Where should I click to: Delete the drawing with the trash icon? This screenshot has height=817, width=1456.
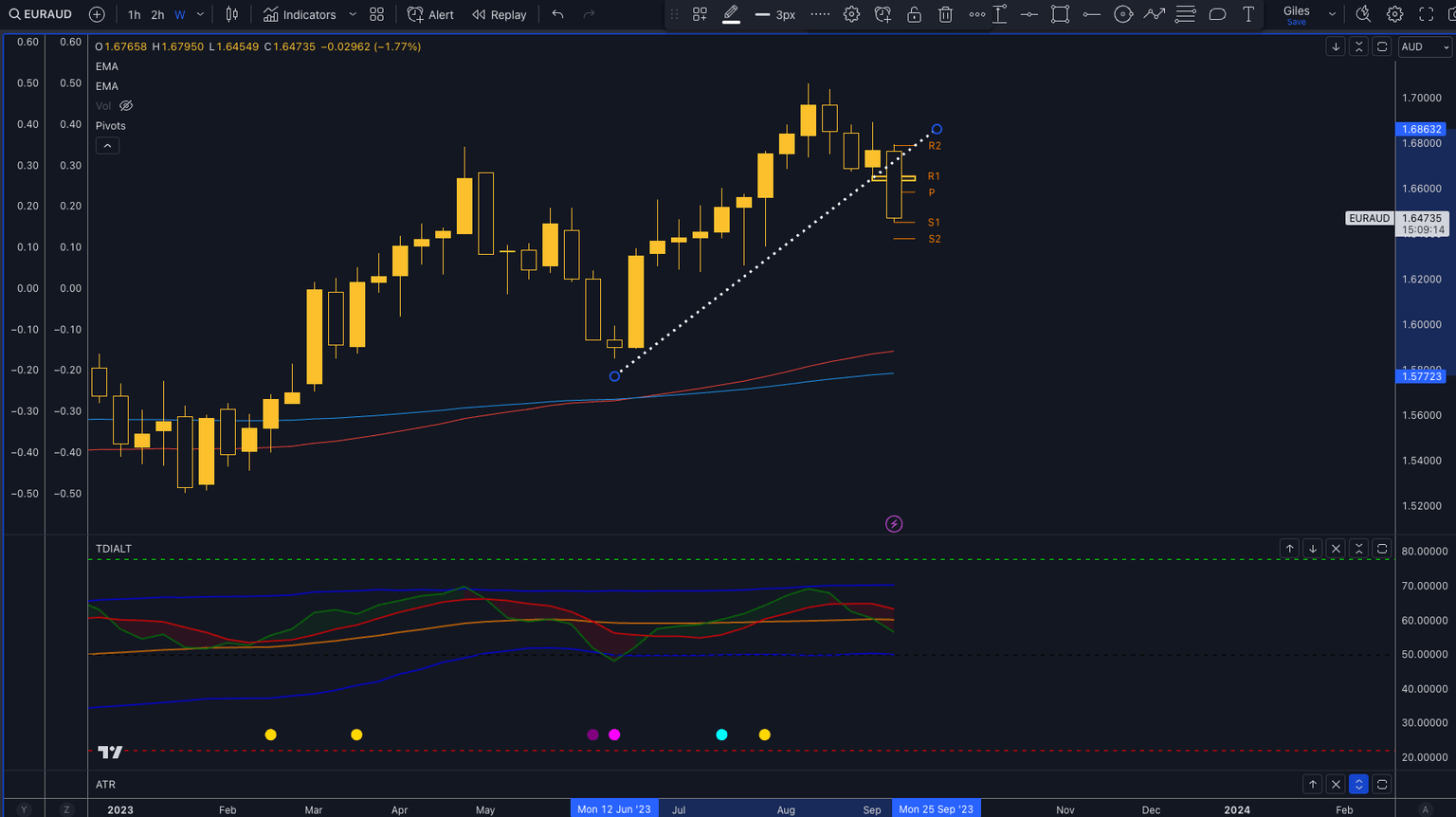[945, 14]
